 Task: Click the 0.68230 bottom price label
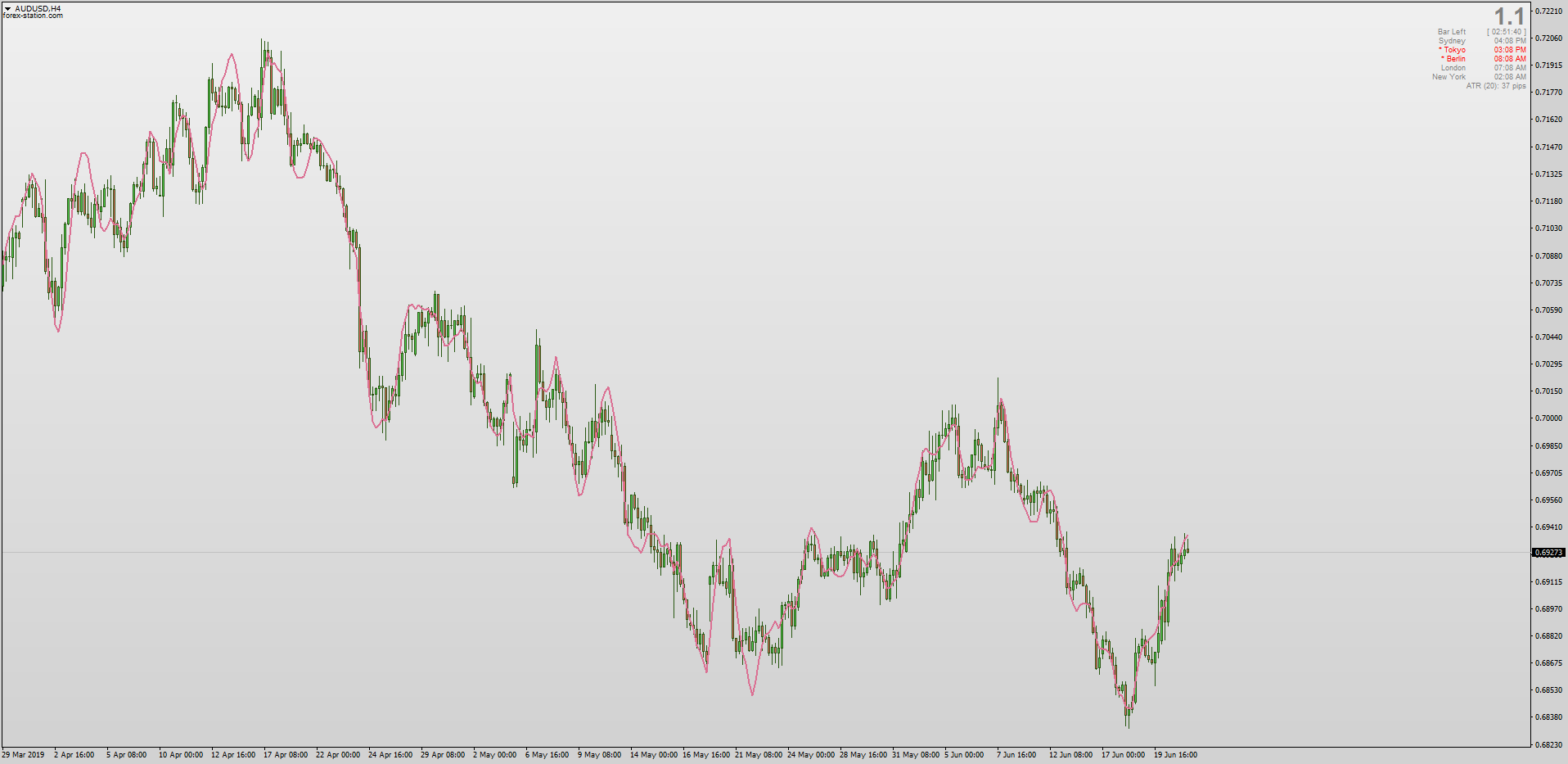click(x=1548, y=744)
